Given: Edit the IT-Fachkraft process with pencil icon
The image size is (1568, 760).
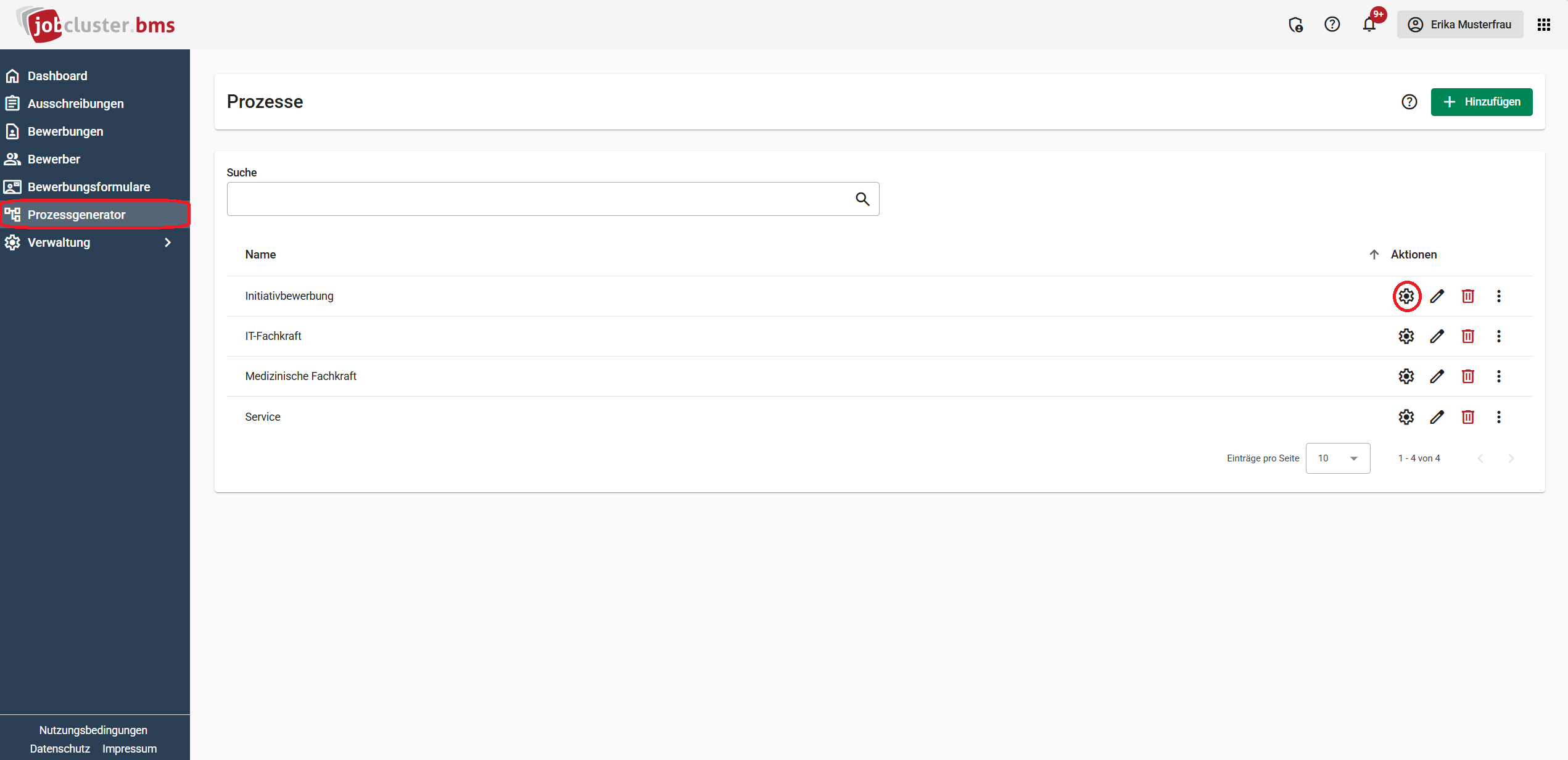Looking at the screenshot, I should (x=1437, y=336).
